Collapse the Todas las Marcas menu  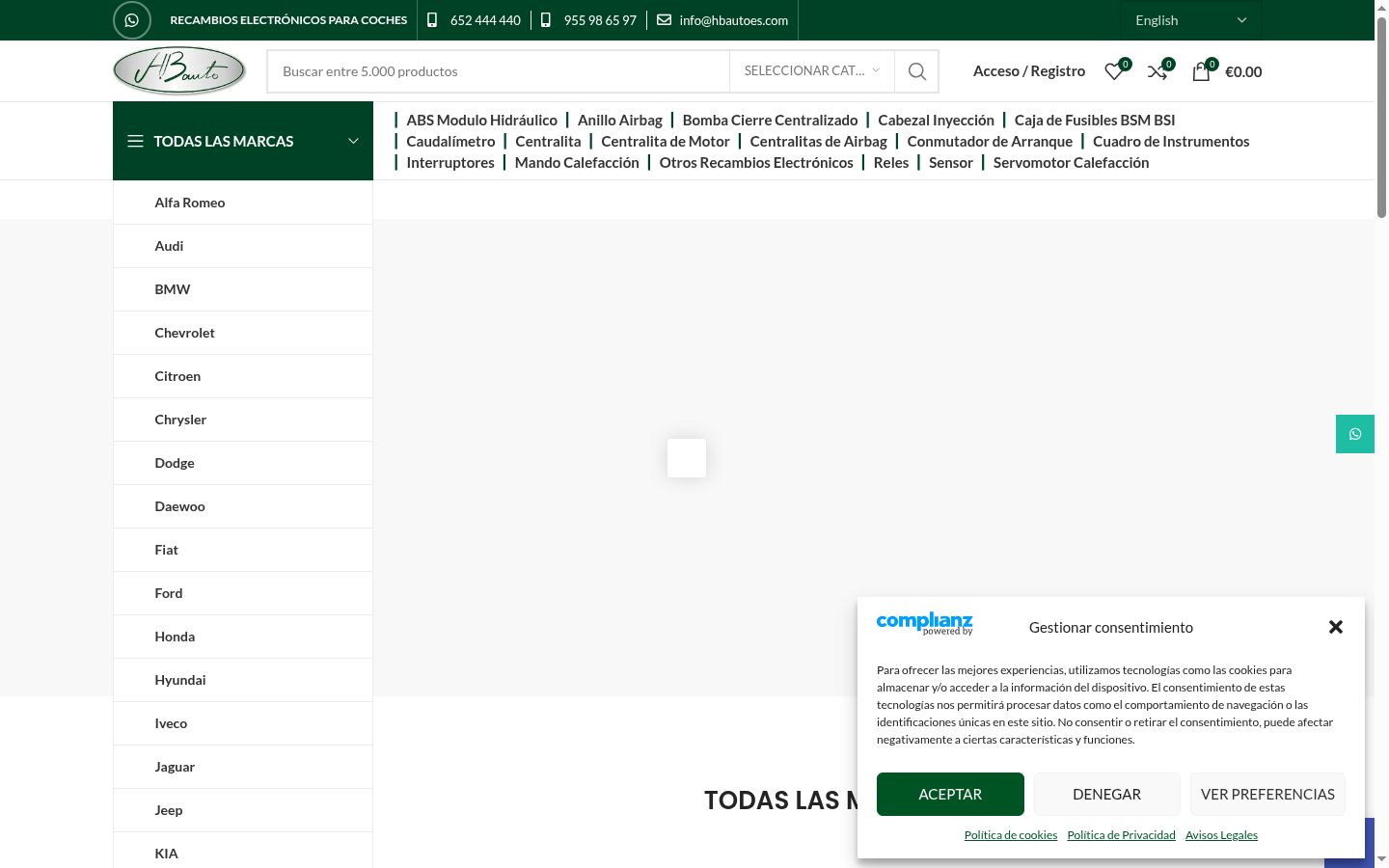243,141
